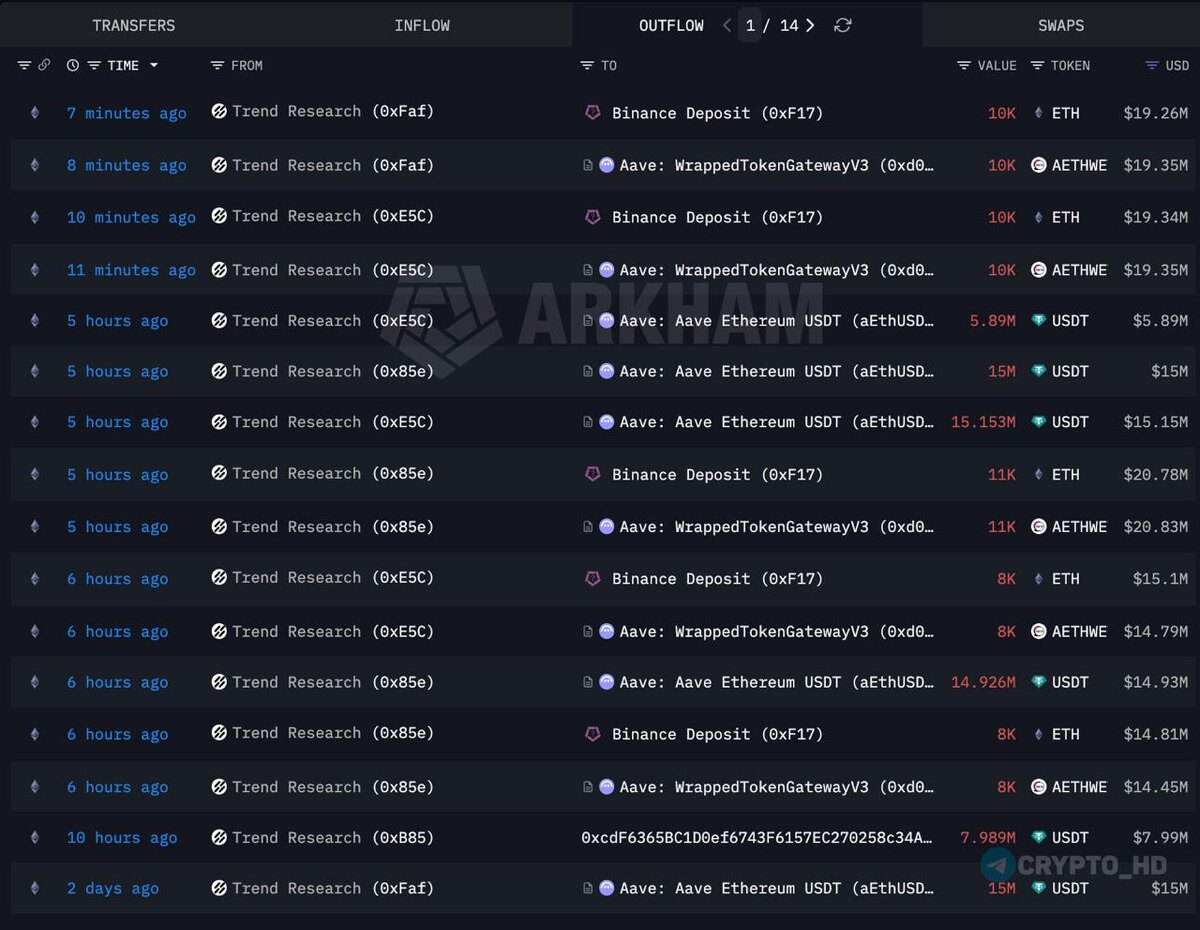Screen dimensions: 1200x930
Task: Select the 5.89M value cell
Action: [x=993, y=321]
